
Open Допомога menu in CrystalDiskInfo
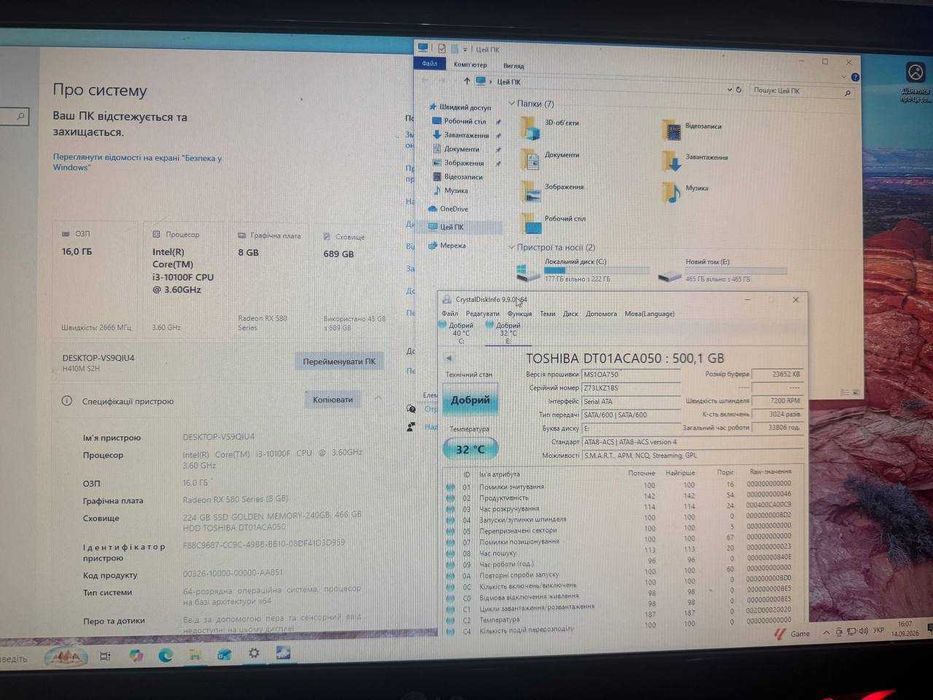[x=601, y=313]
